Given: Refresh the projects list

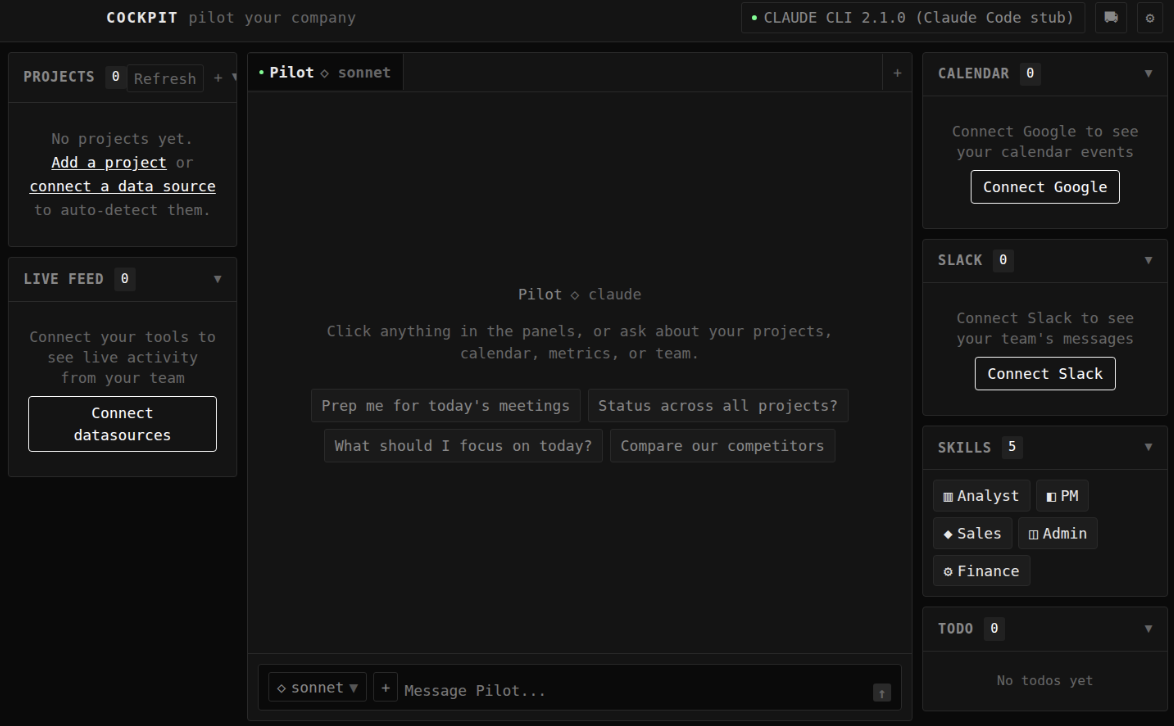Looking at the screenshot, I should pyautogui.click(x=165, y=78).
